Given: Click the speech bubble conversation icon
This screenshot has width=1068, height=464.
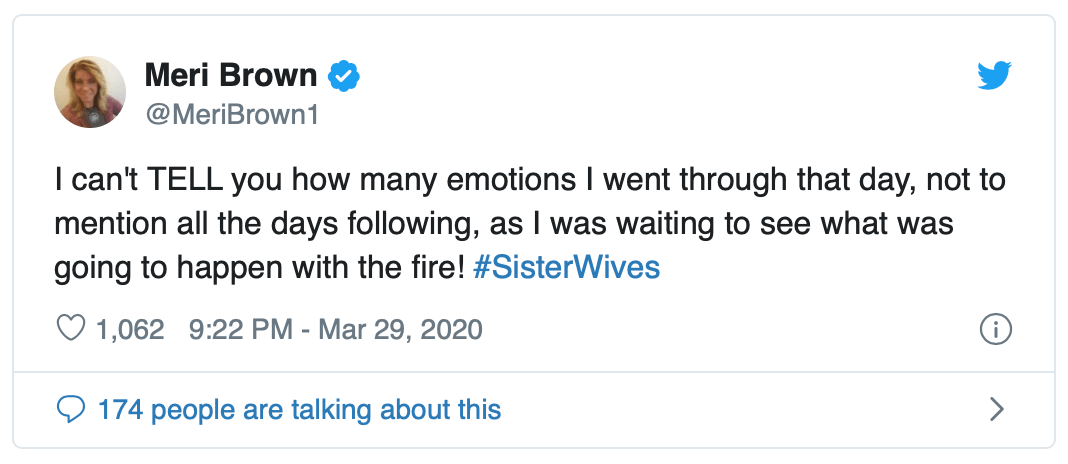Looking at the screenshot, I should pyautogui.click(x=71, y=409).
